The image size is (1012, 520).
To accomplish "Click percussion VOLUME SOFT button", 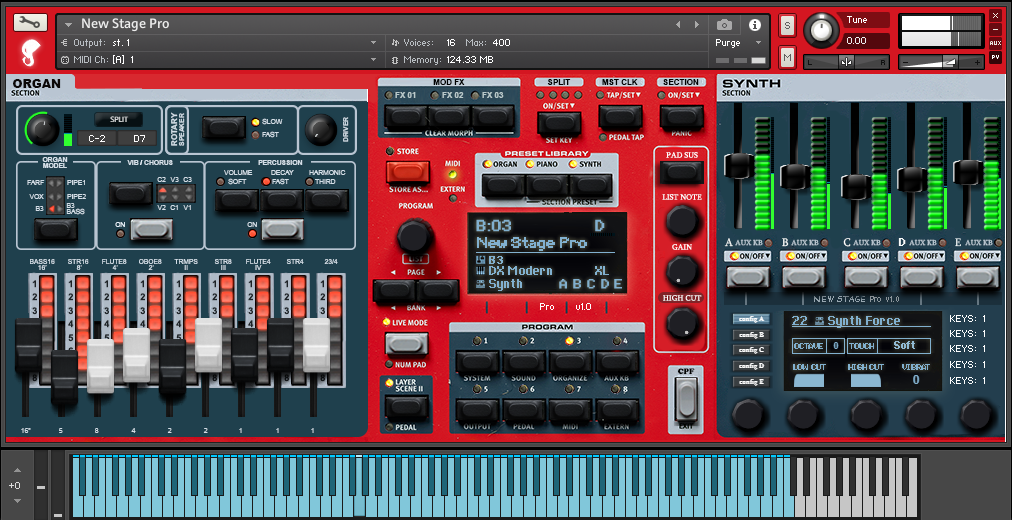I will (237, 200).
